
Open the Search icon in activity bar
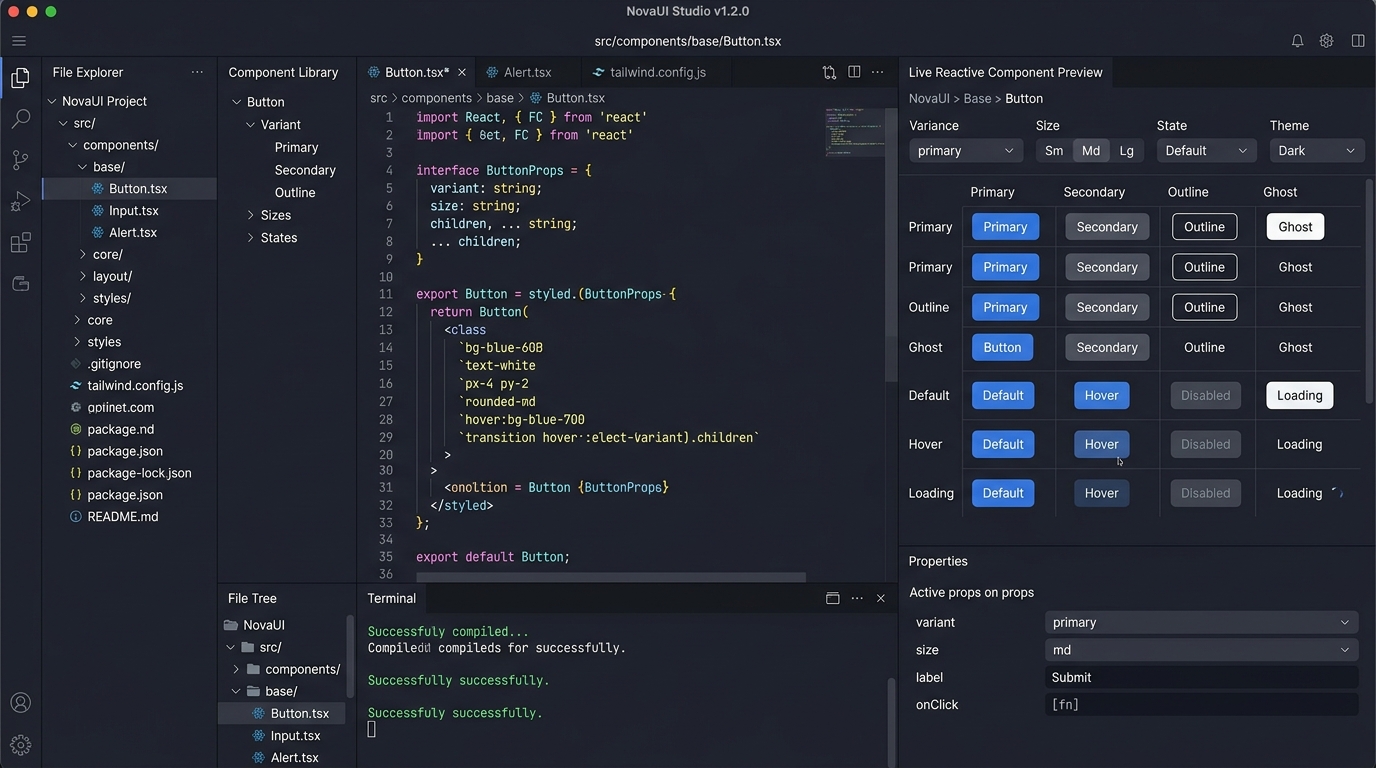20,119
